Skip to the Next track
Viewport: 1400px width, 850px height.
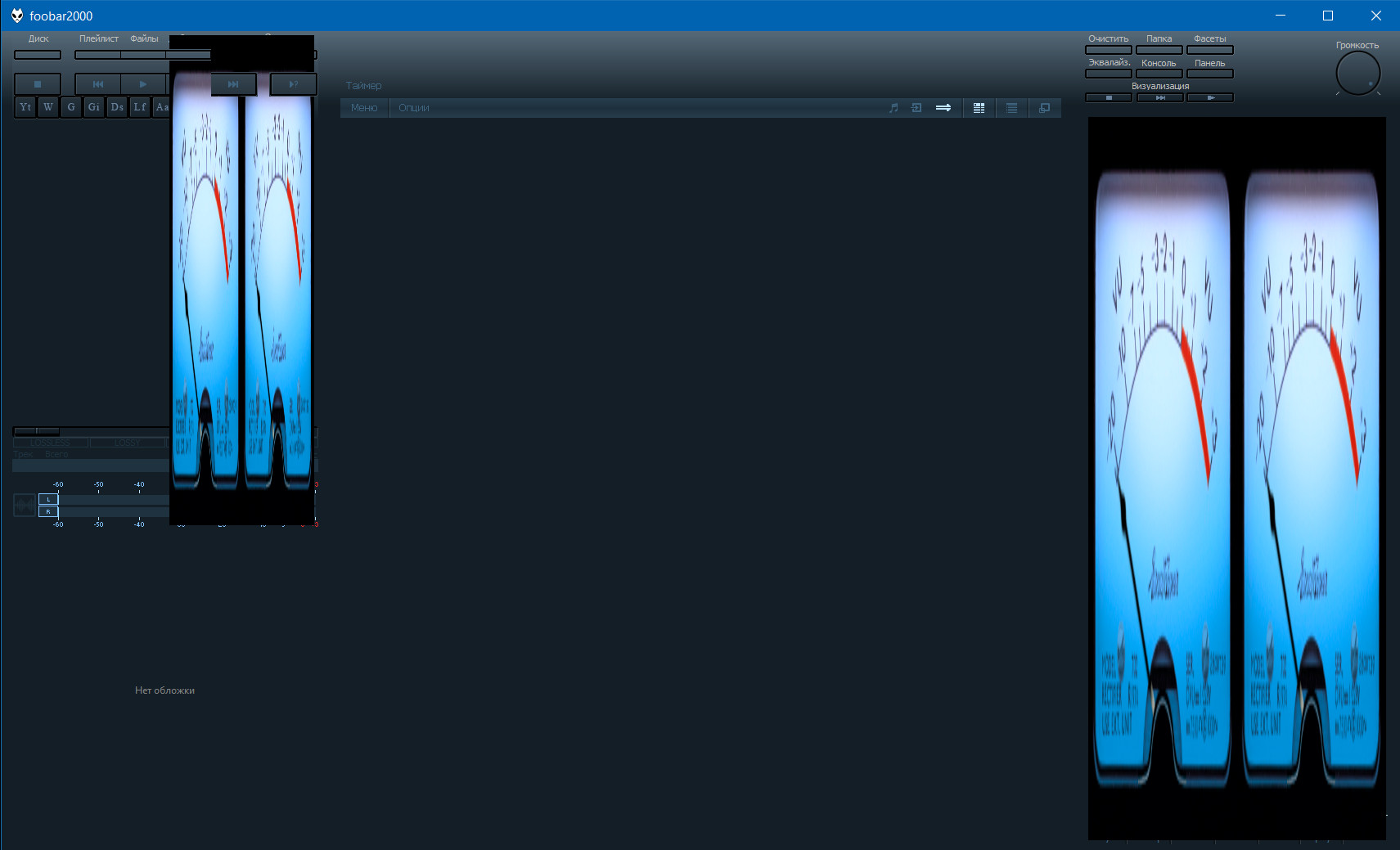(234, 84)
